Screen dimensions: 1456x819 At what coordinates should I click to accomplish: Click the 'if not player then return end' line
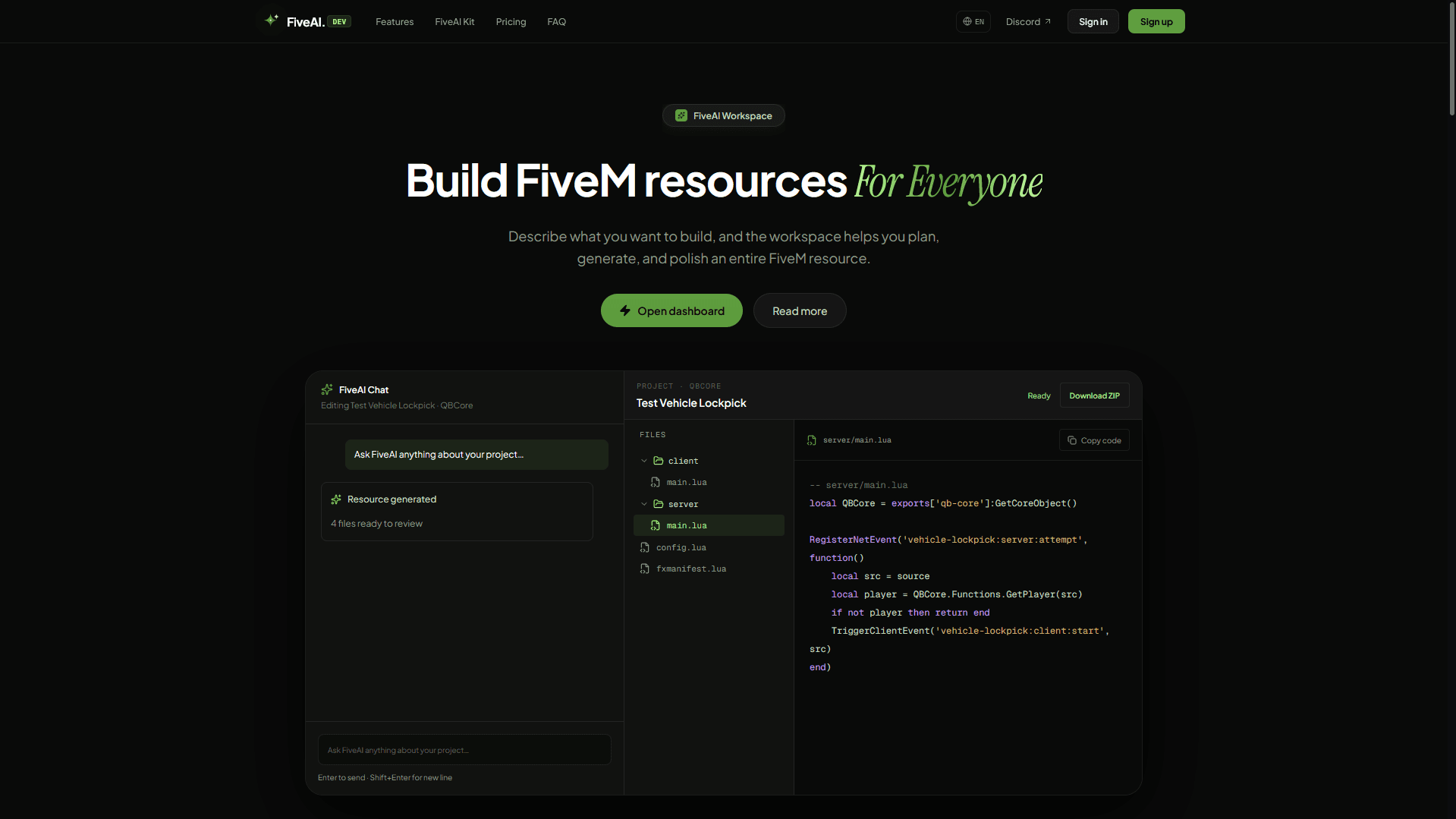click(x=910, y=613)
